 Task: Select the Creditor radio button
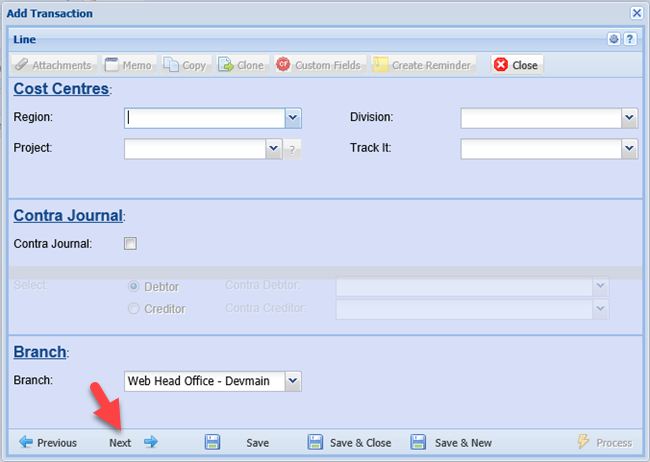134,309
